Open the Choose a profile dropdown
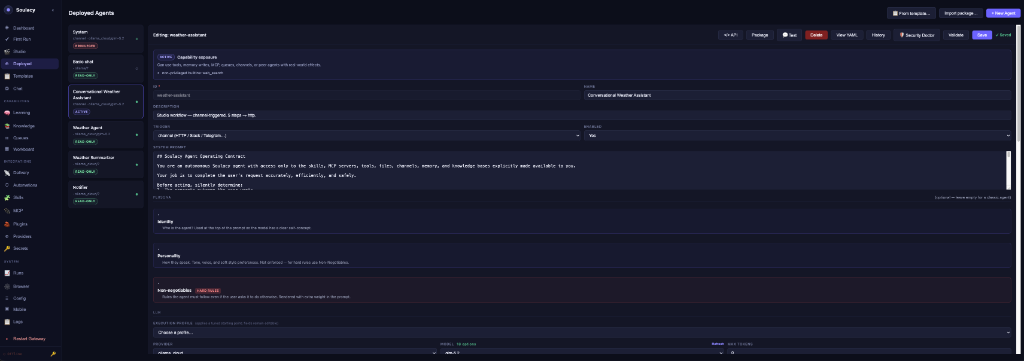 click(582, 332)
